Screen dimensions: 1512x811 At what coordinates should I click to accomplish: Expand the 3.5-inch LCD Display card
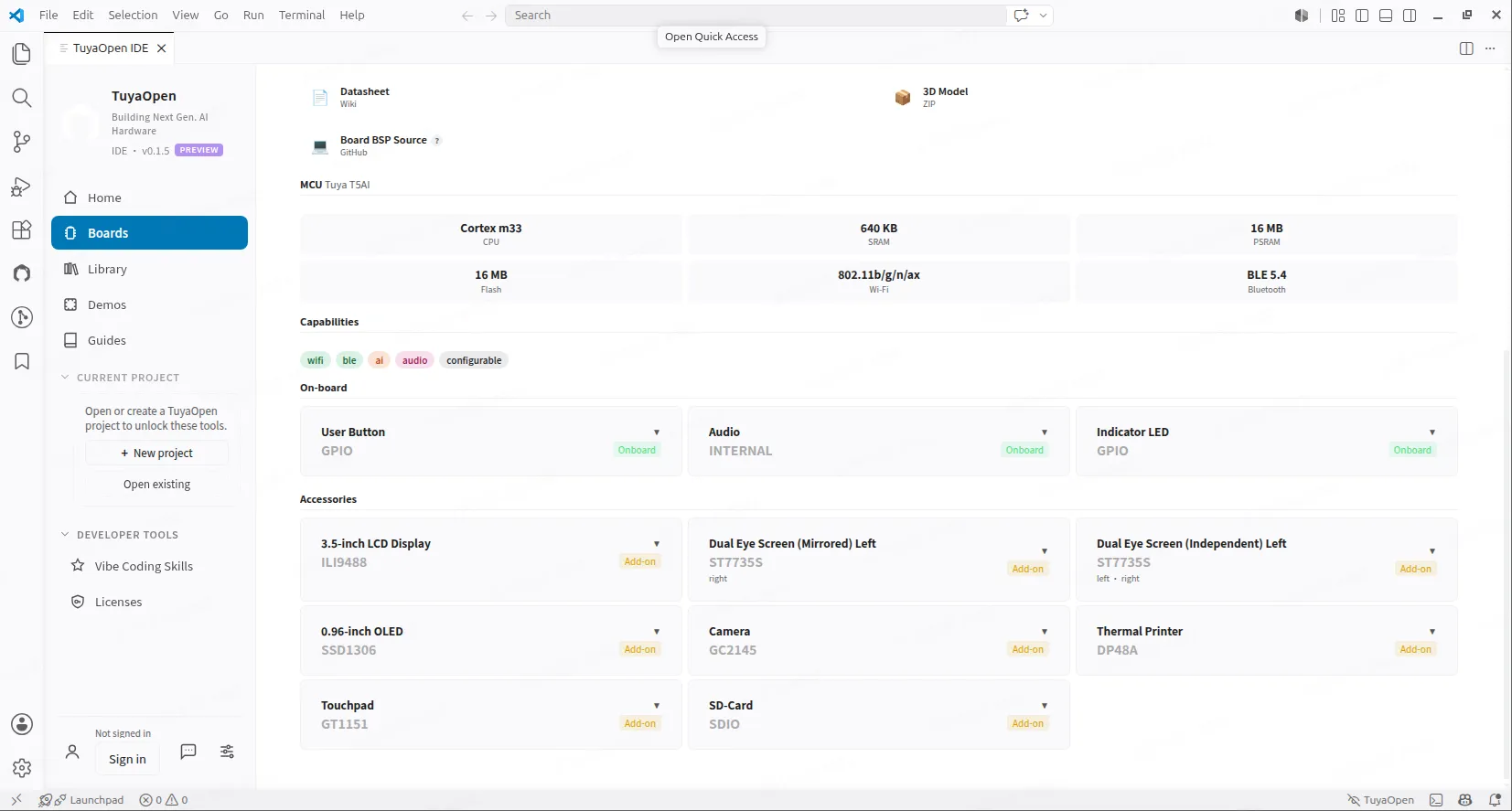[657, 544]
